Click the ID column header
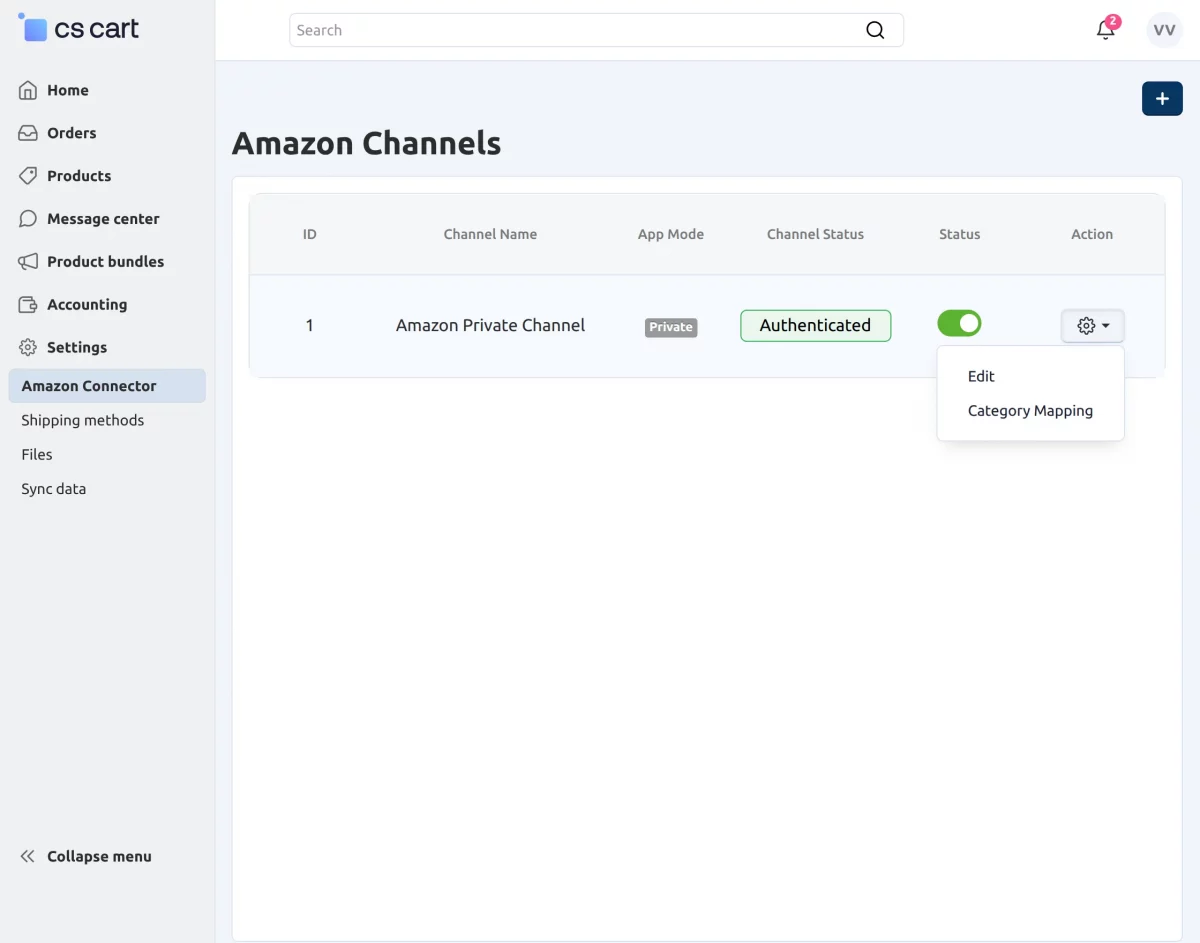1200x943 pixels. coord(310,234)
